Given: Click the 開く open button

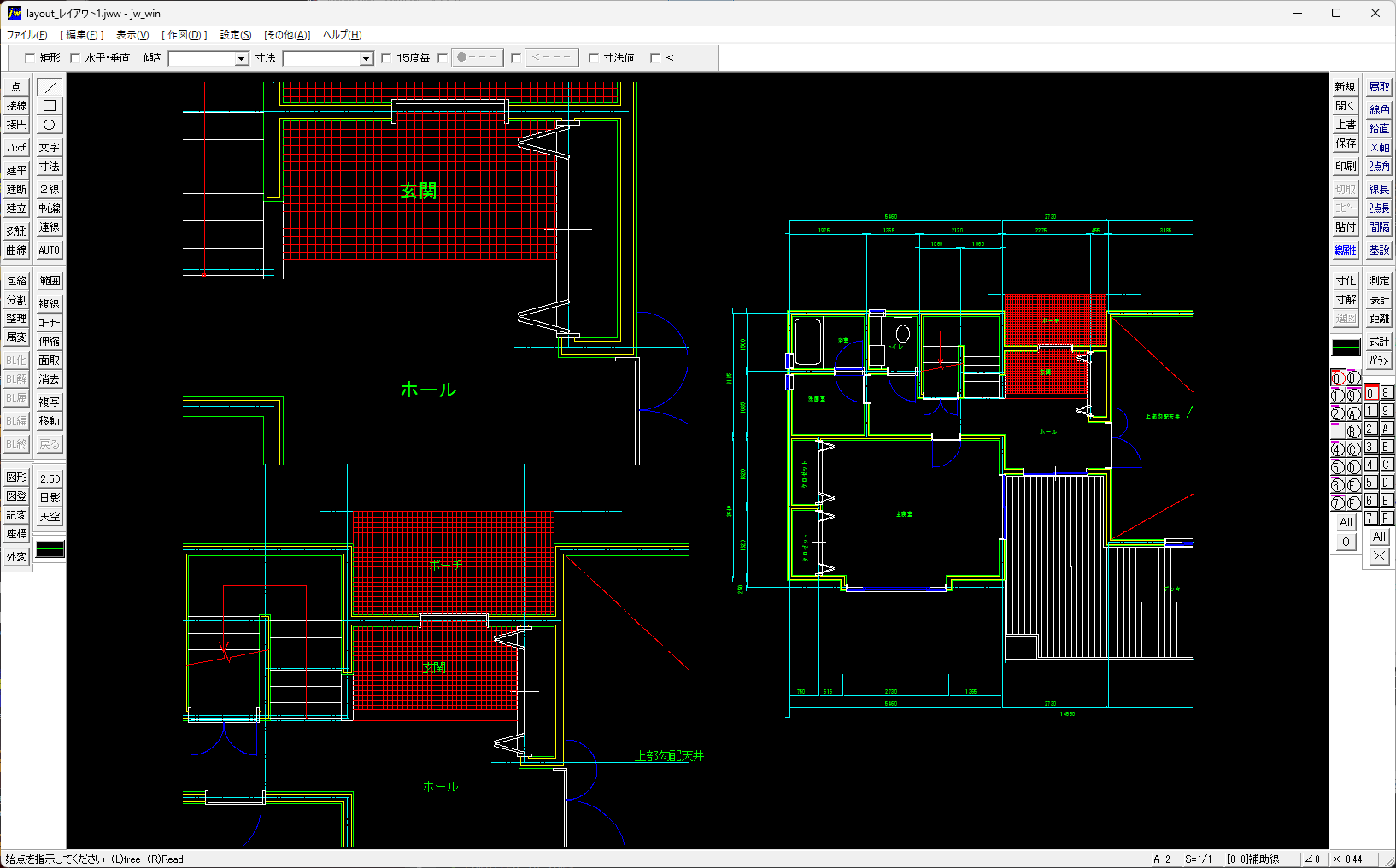Looking at the screenshot, I should point(1346,106).
